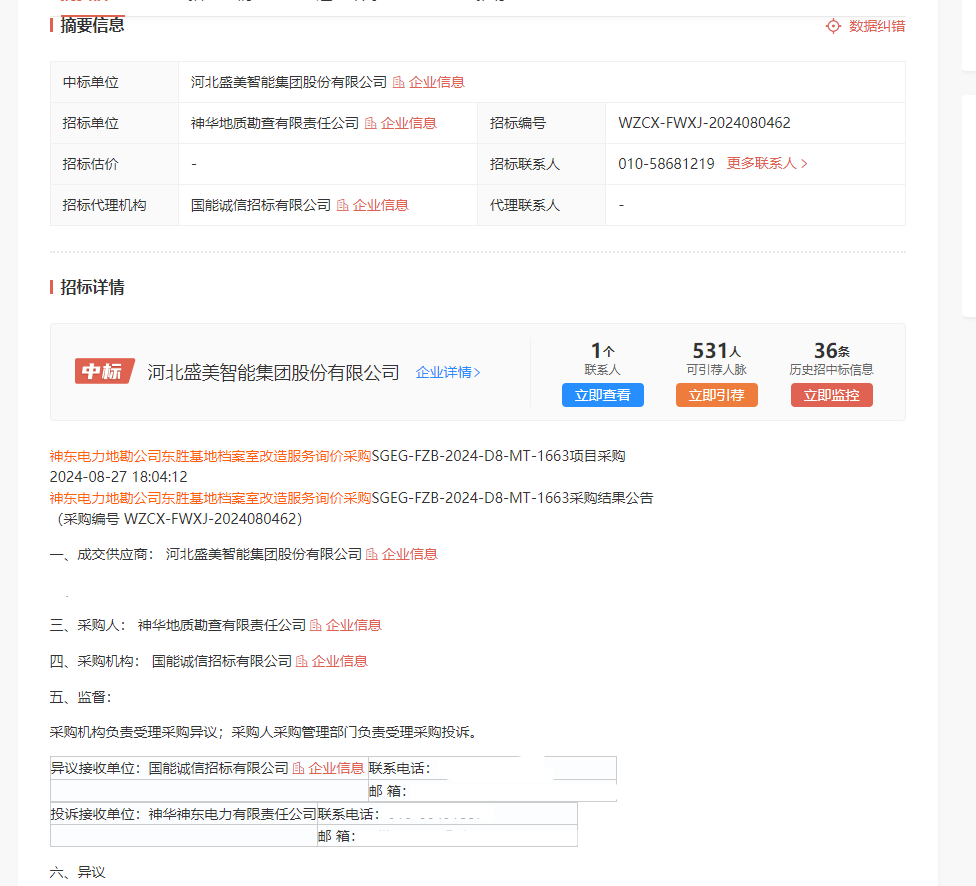The width and height of the screenshot is (976, 886).
Task: Click the 立即监控 red button
Action: click(832, 395)
